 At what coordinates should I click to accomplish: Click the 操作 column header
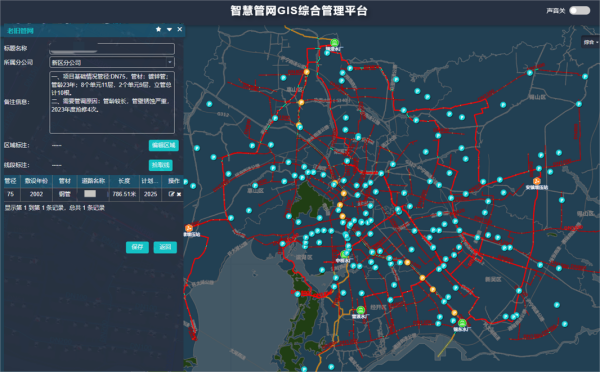(174, 181)
